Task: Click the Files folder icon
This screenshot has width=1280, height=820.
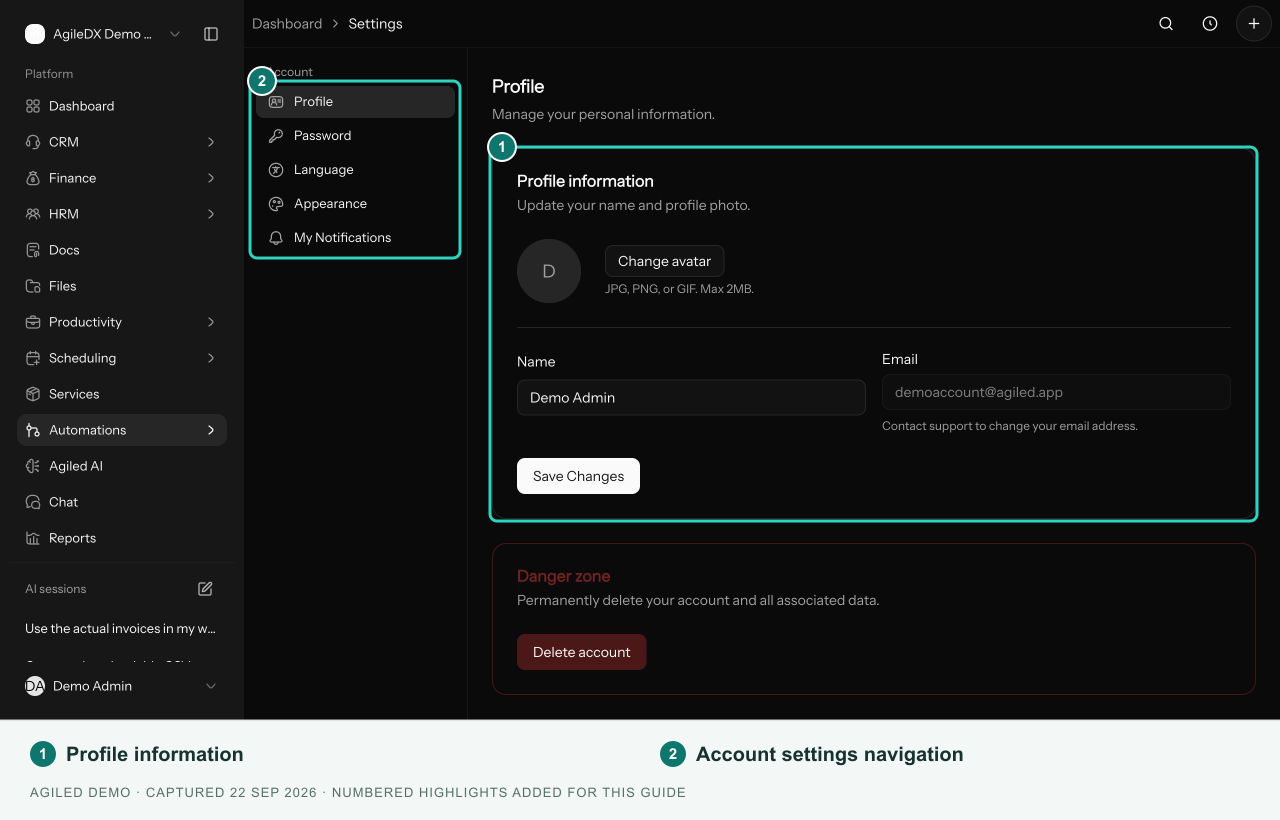Action: click(x=33, y=286)
